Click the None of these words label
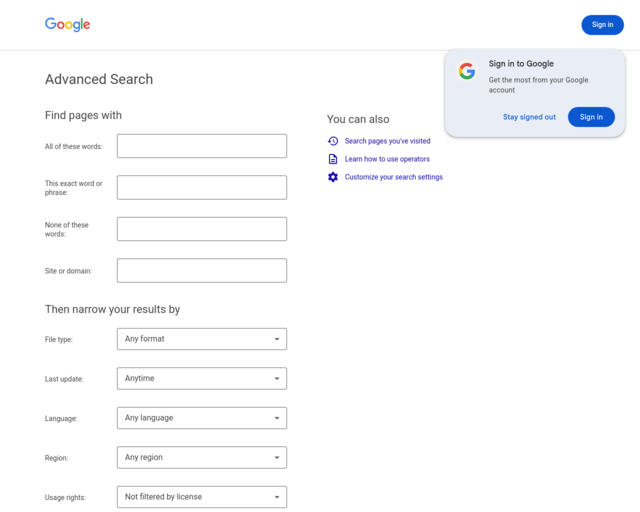The height and width of the screenshot is (512, 640). click(x=67, y=229)
